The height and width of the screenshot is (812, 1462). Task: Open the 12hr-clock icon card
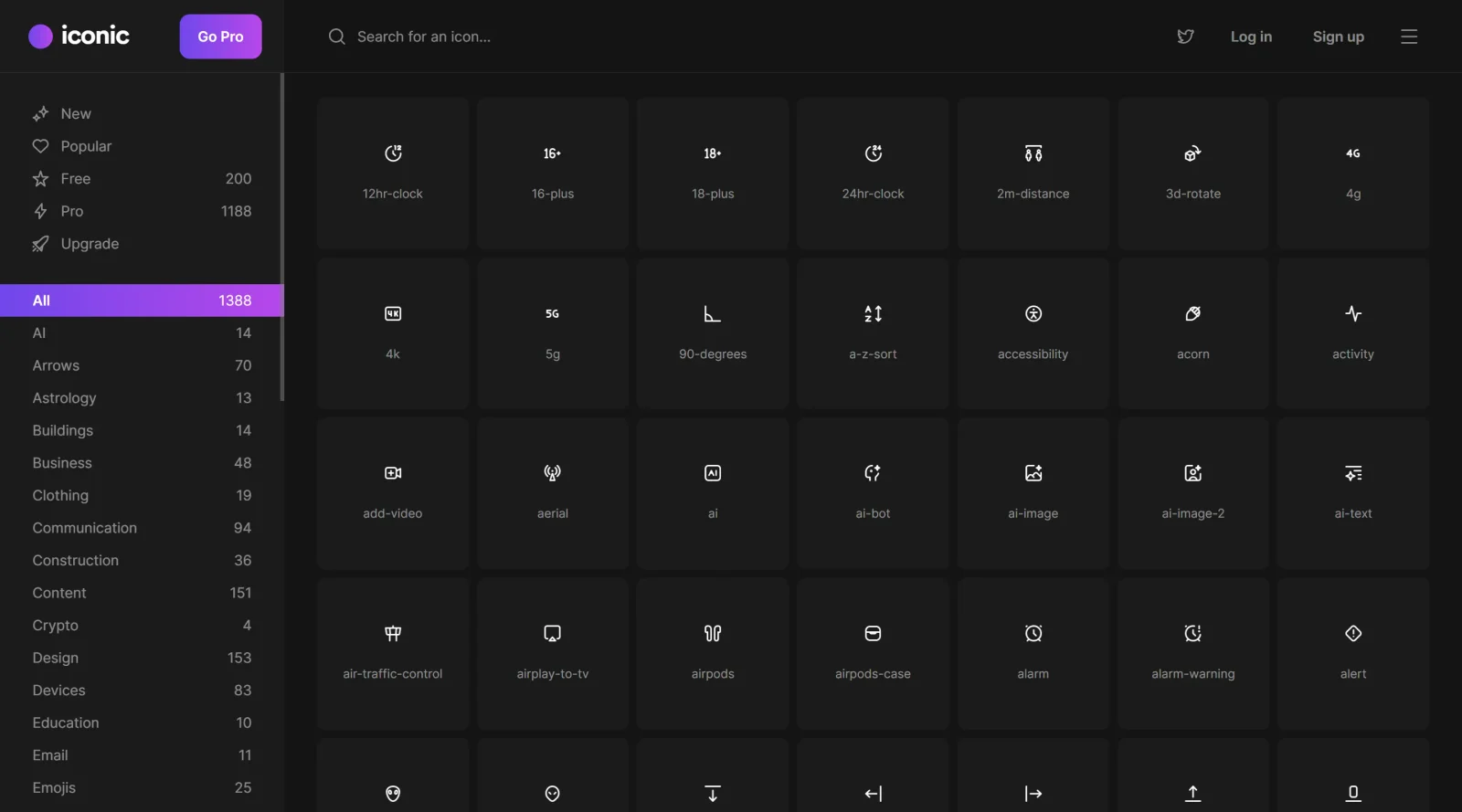pyautogui.click(x=393, y=174)
